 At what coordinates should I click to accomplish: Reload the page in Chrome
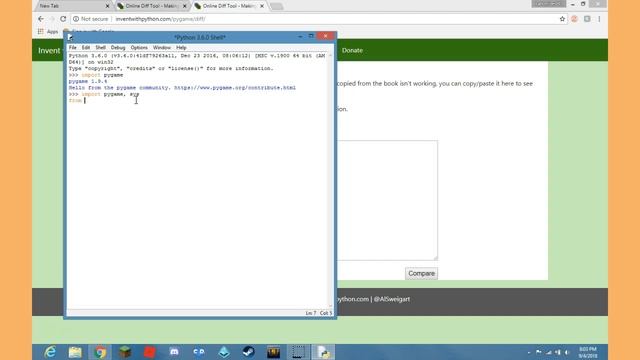63,19
